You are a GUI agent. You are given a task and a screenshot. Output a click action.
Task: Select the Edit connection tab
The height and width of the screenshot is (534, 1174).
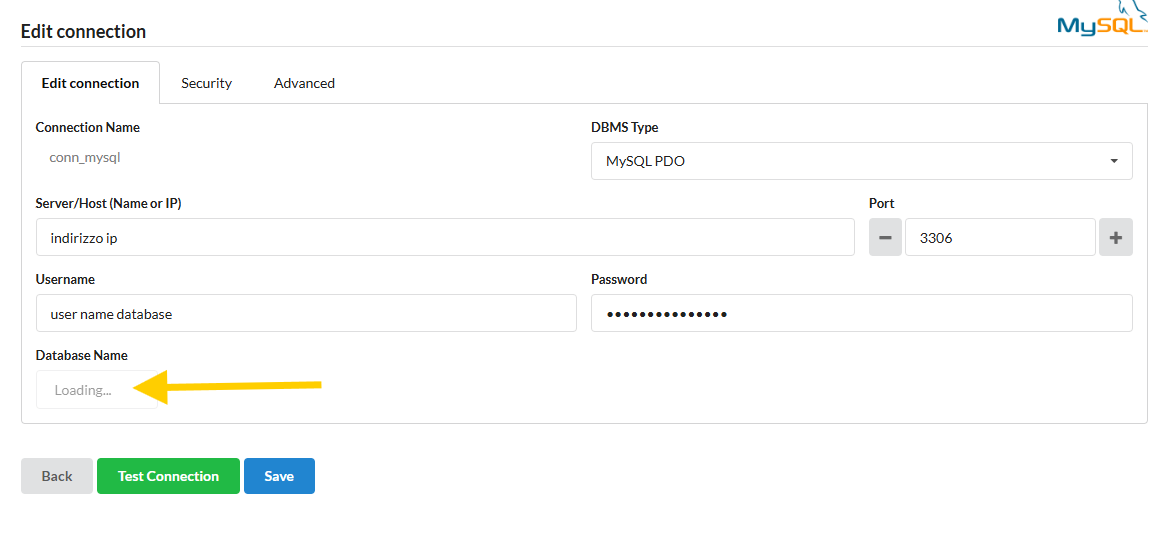coord(91,83)
